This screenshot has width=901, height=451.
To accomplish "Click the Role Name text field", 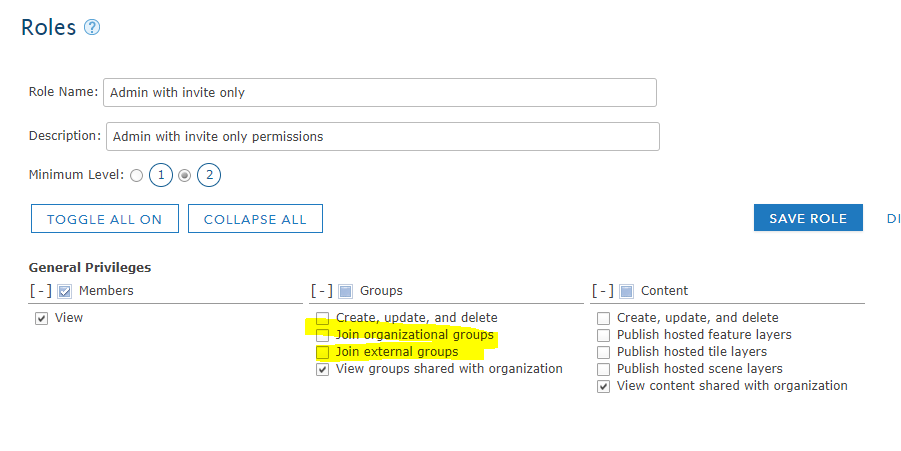I will (380, 92).
